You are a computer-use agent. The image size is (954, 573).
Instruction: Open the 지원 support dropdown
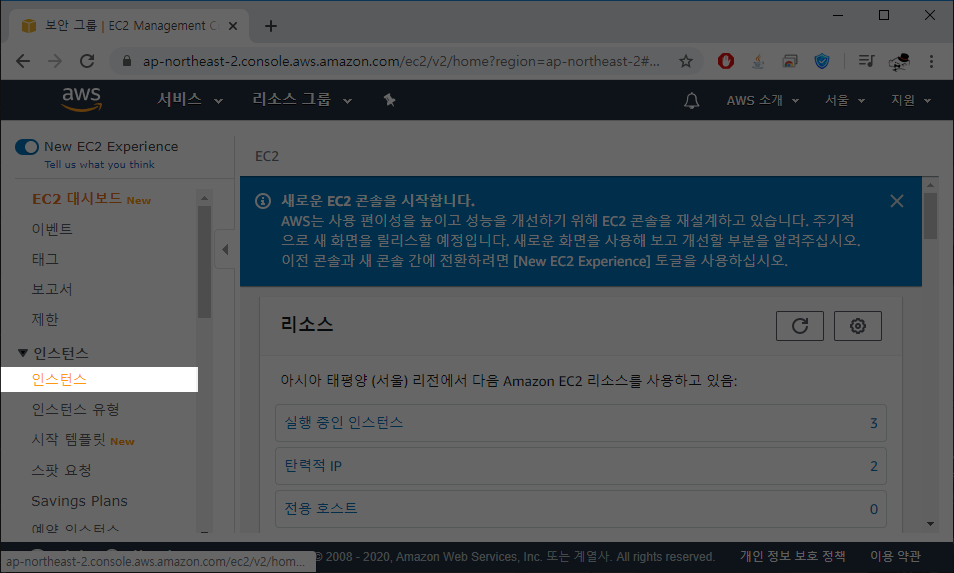tap(911, 100)
